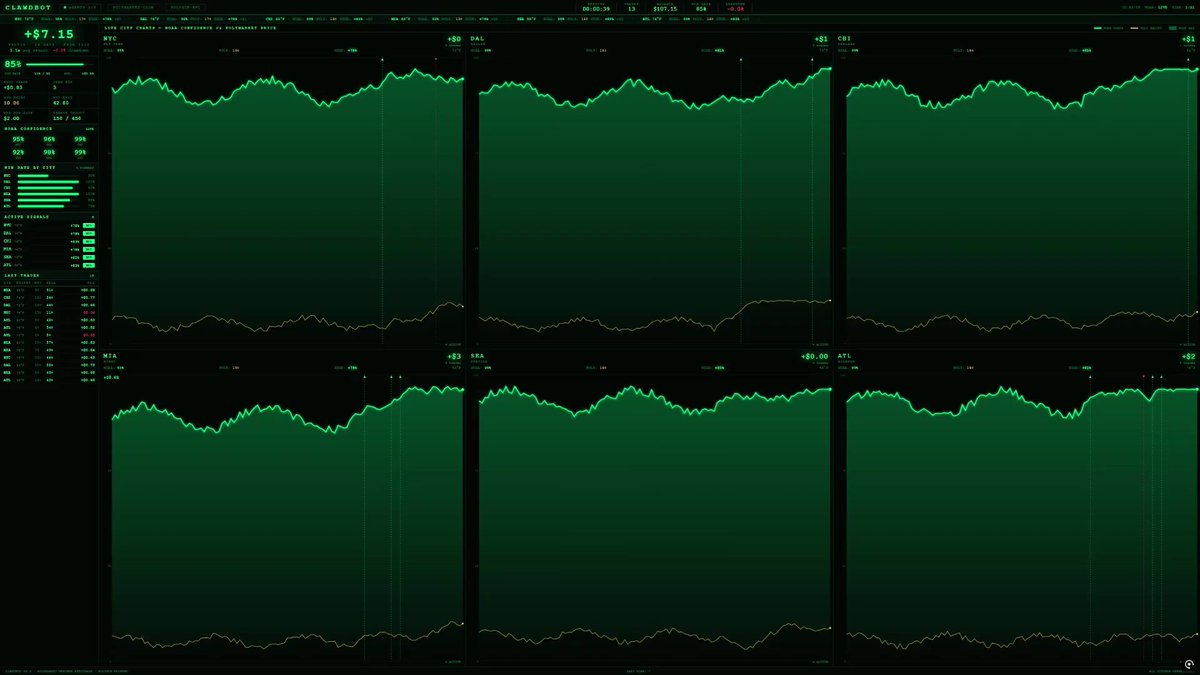
Task: Click the green line legend swatch
Action: [x=1098, y=28]
